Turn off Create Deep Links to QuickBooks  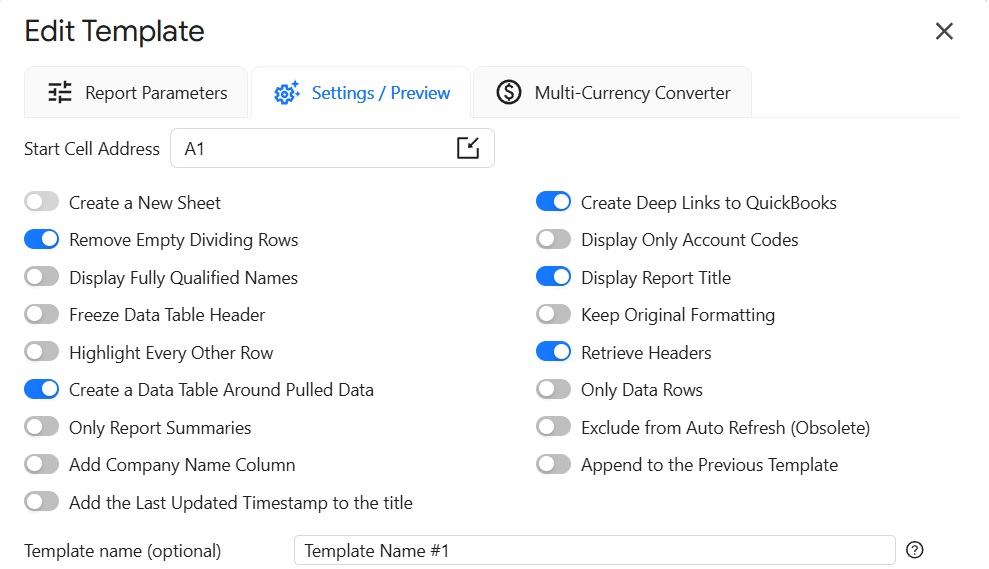click(x=554, y=203)
